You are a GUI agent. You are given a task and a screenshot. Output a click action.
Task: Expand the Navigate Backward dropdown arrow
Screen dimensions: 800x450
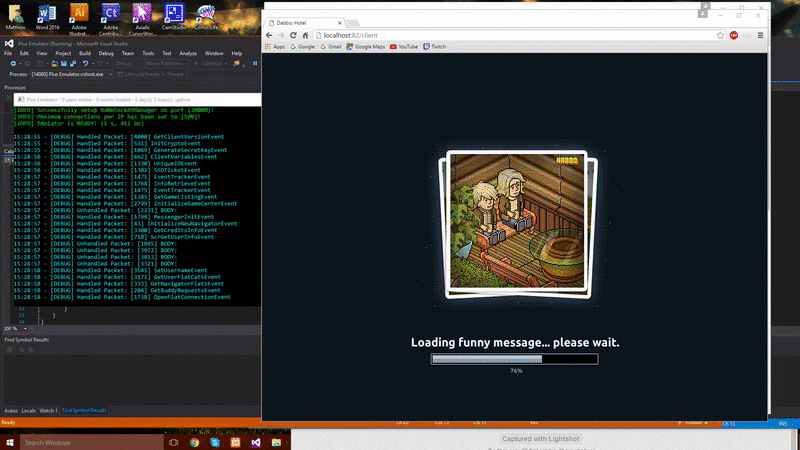click(20, 64)
